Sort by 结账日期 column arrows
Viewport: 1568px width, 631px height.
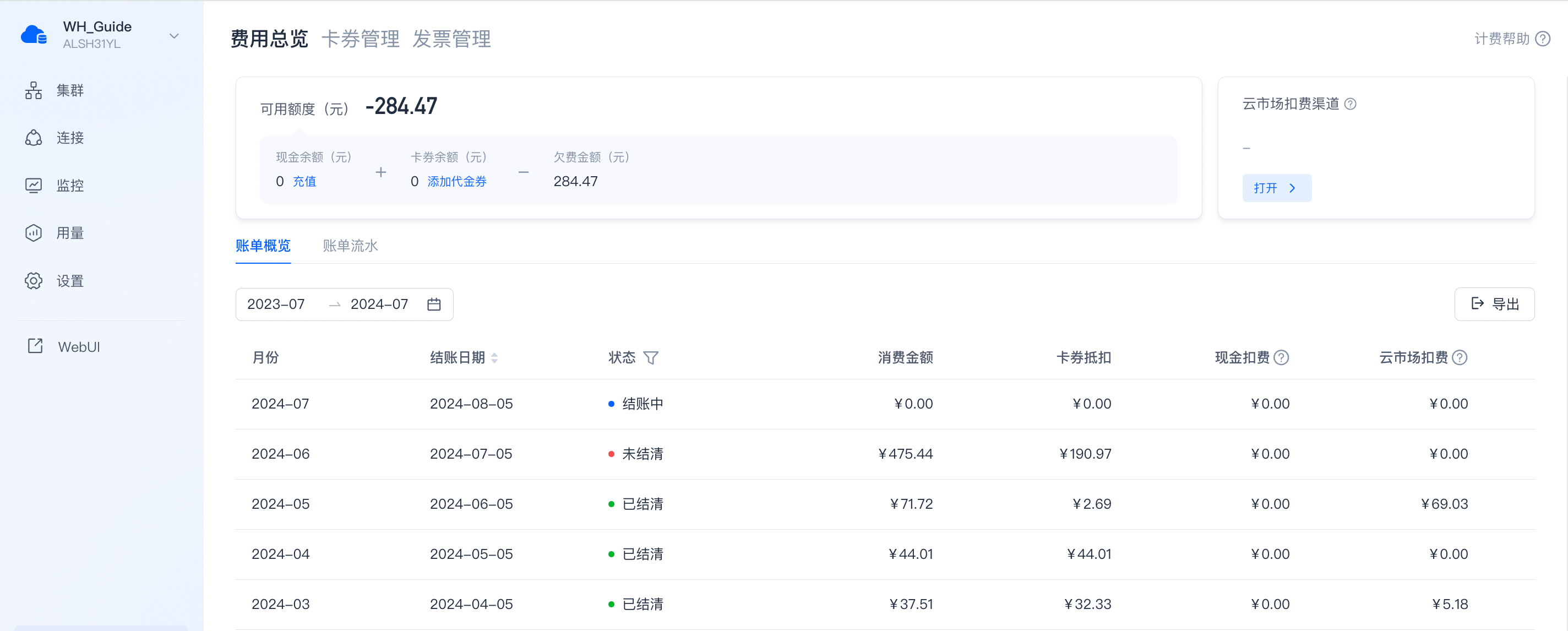click(494, 358)
